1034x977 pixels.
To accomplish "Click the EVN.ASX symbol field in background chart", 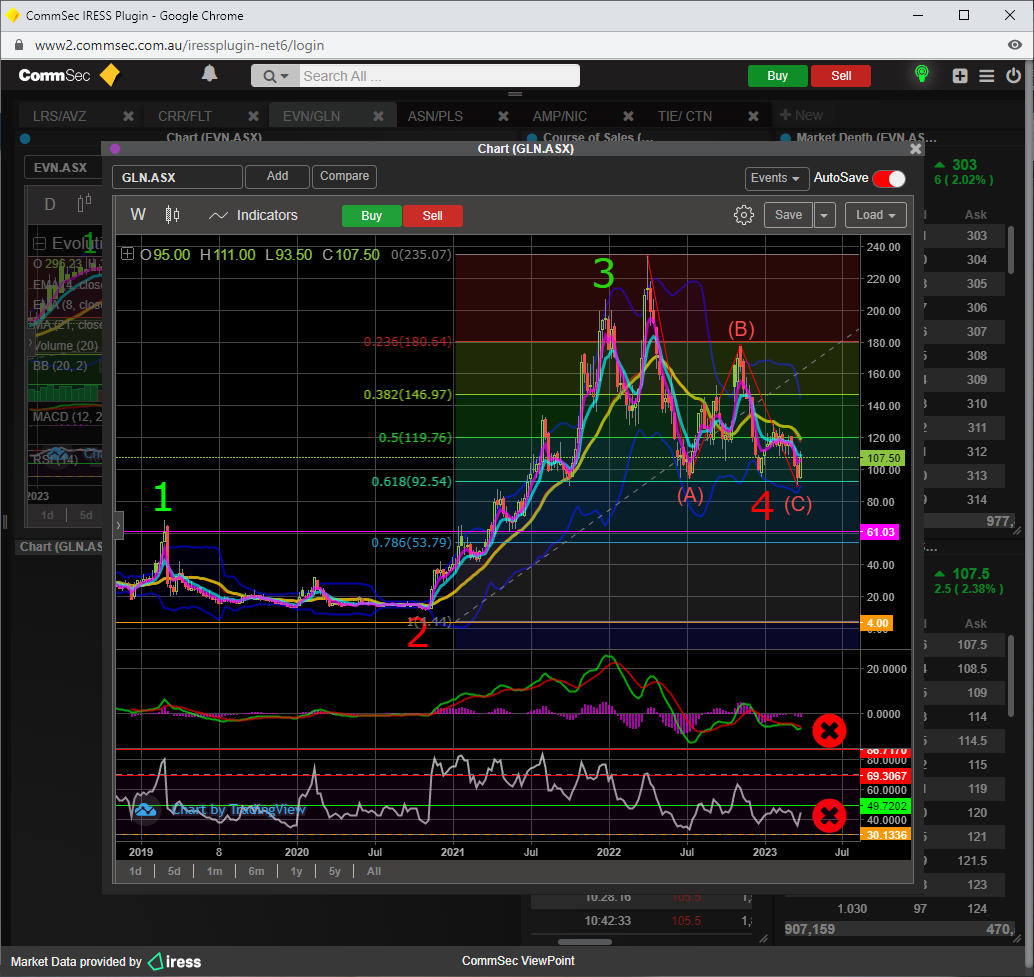I will tap(63, 168).
